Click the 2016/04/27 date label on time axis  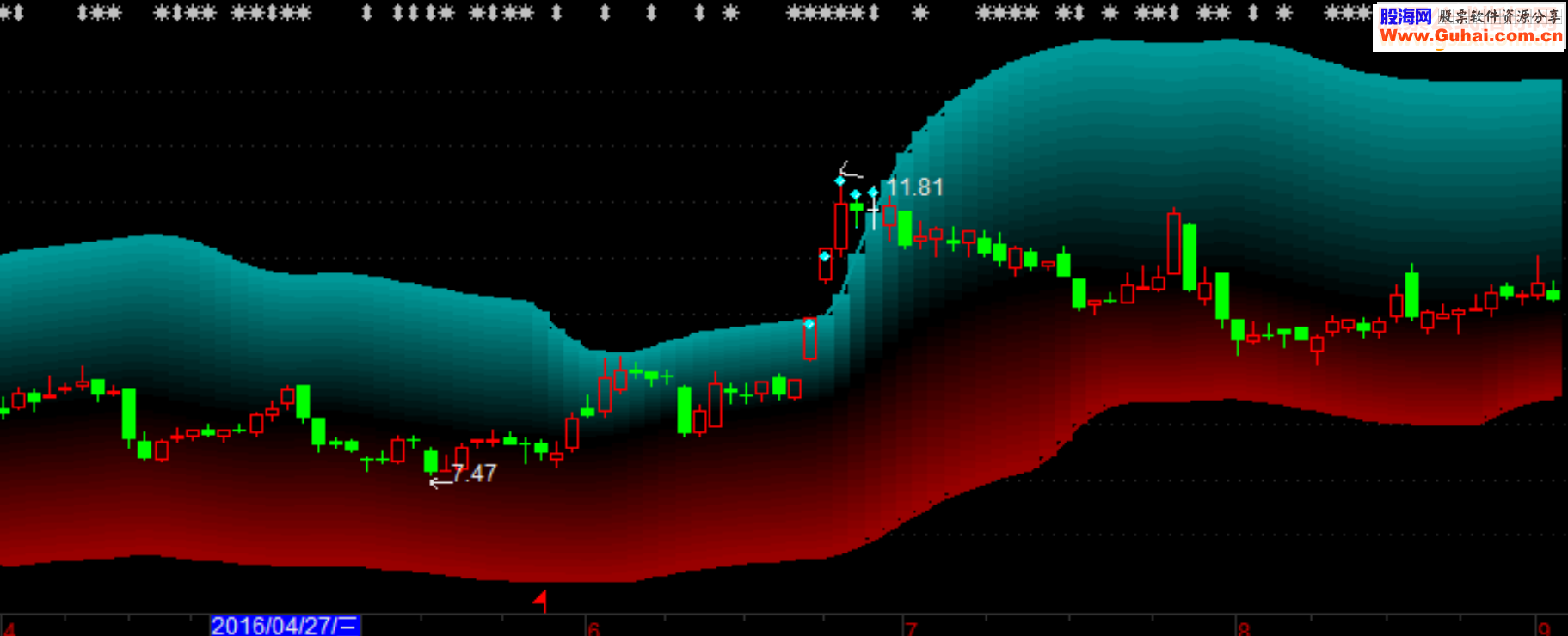click(x=285, y=626)
